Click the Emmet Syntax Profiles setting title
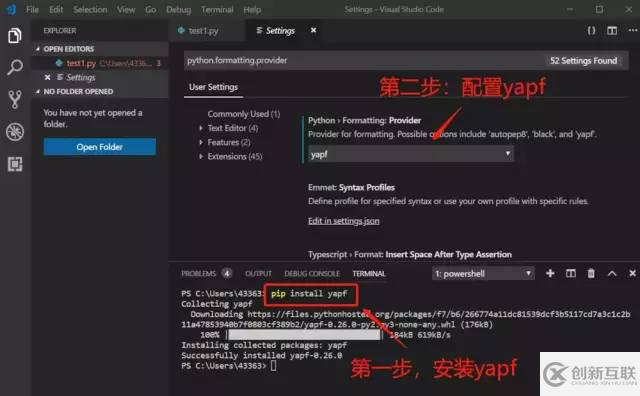The height and width of the screenshot is (396, 640). [x=351, y=187]
